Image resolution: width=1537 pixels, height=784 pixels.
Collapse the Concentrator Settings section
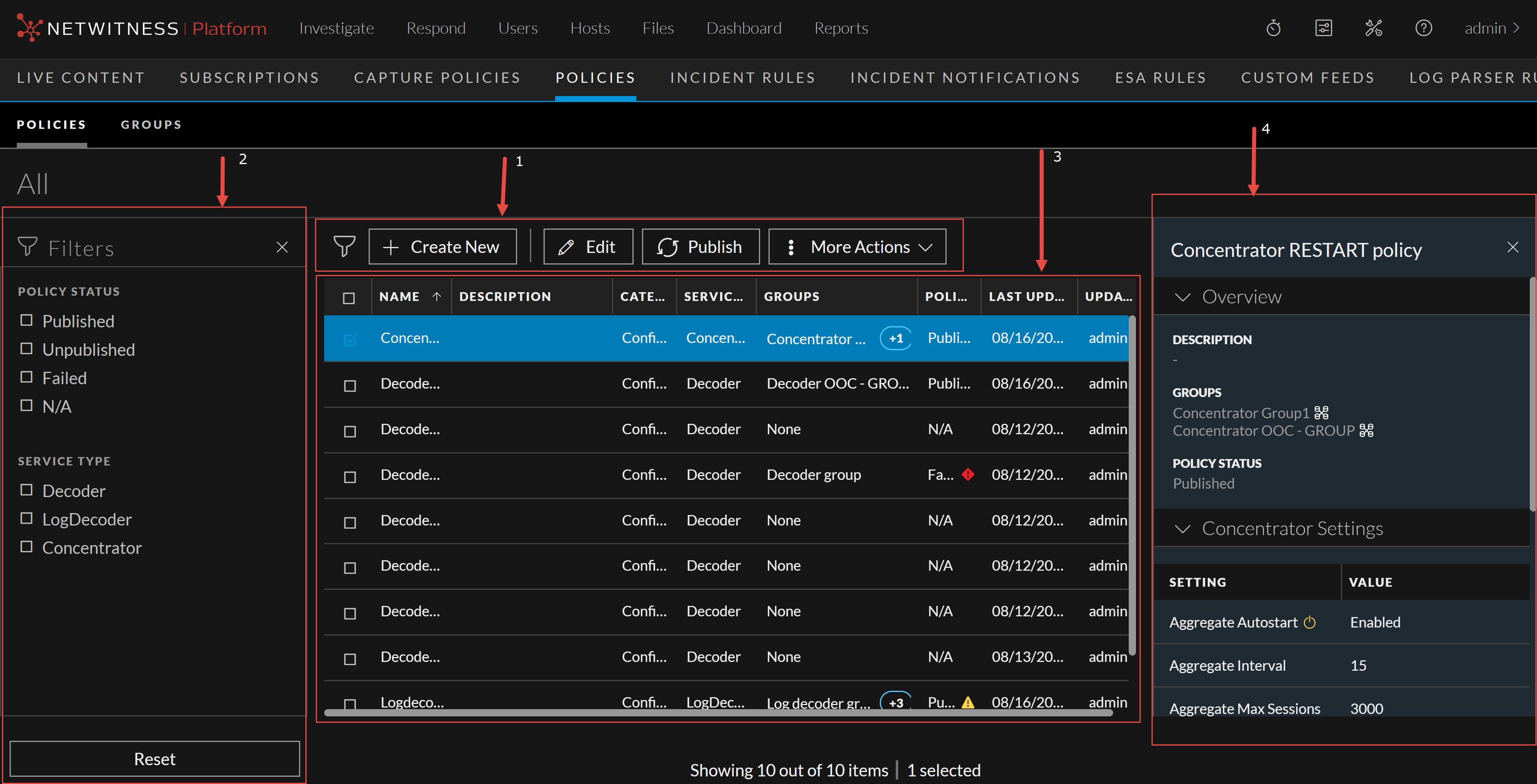coord(1183,529)
